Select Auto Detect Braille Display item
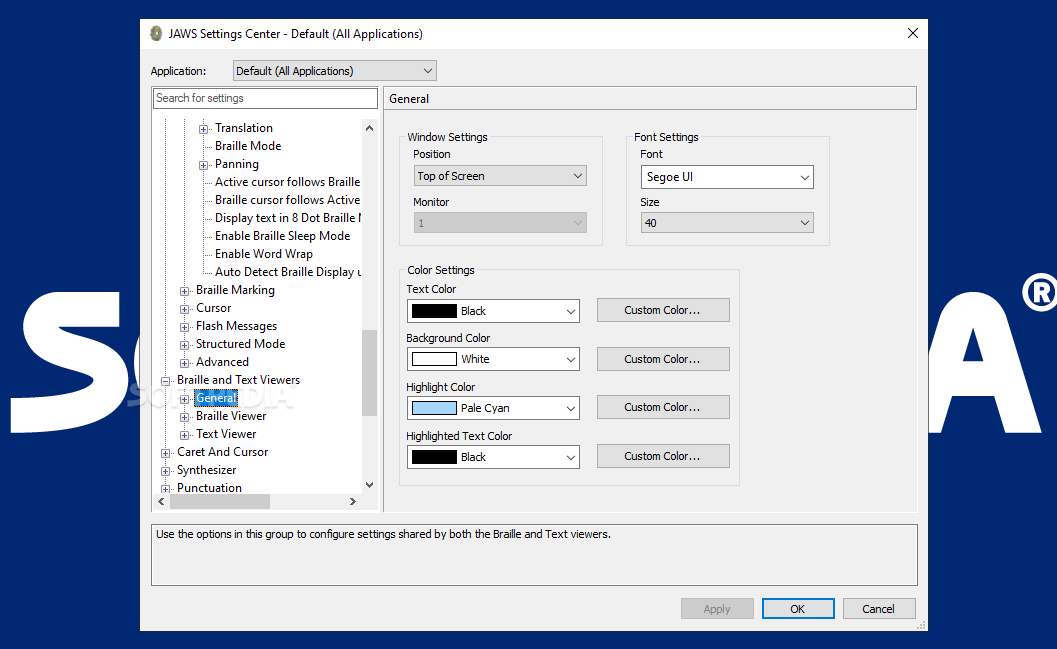This screenshot has width=1057, height=649. [x=288, y=272]
